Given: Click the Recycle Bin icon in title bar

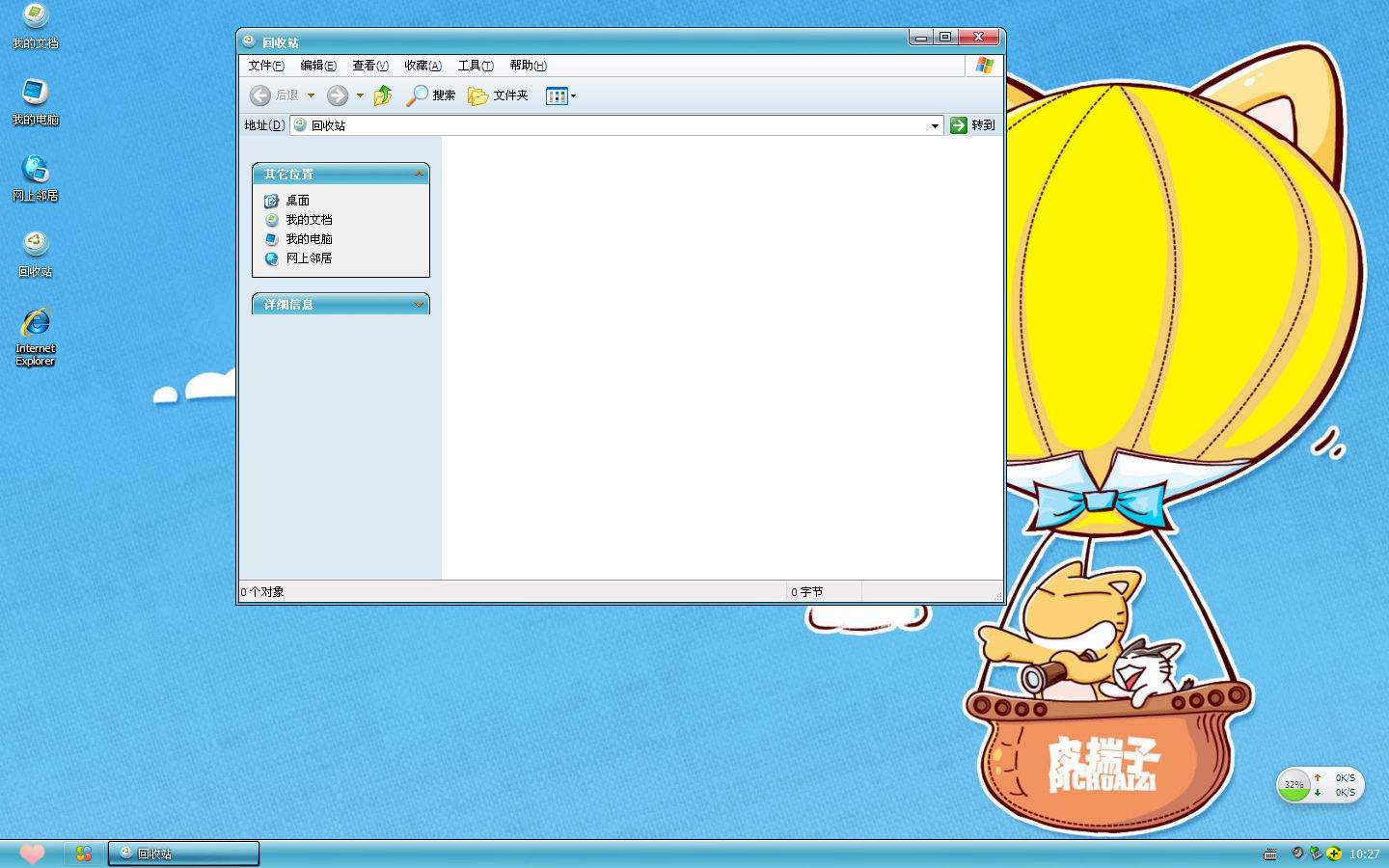Looking at the screenshot, I should coord(249,41).
